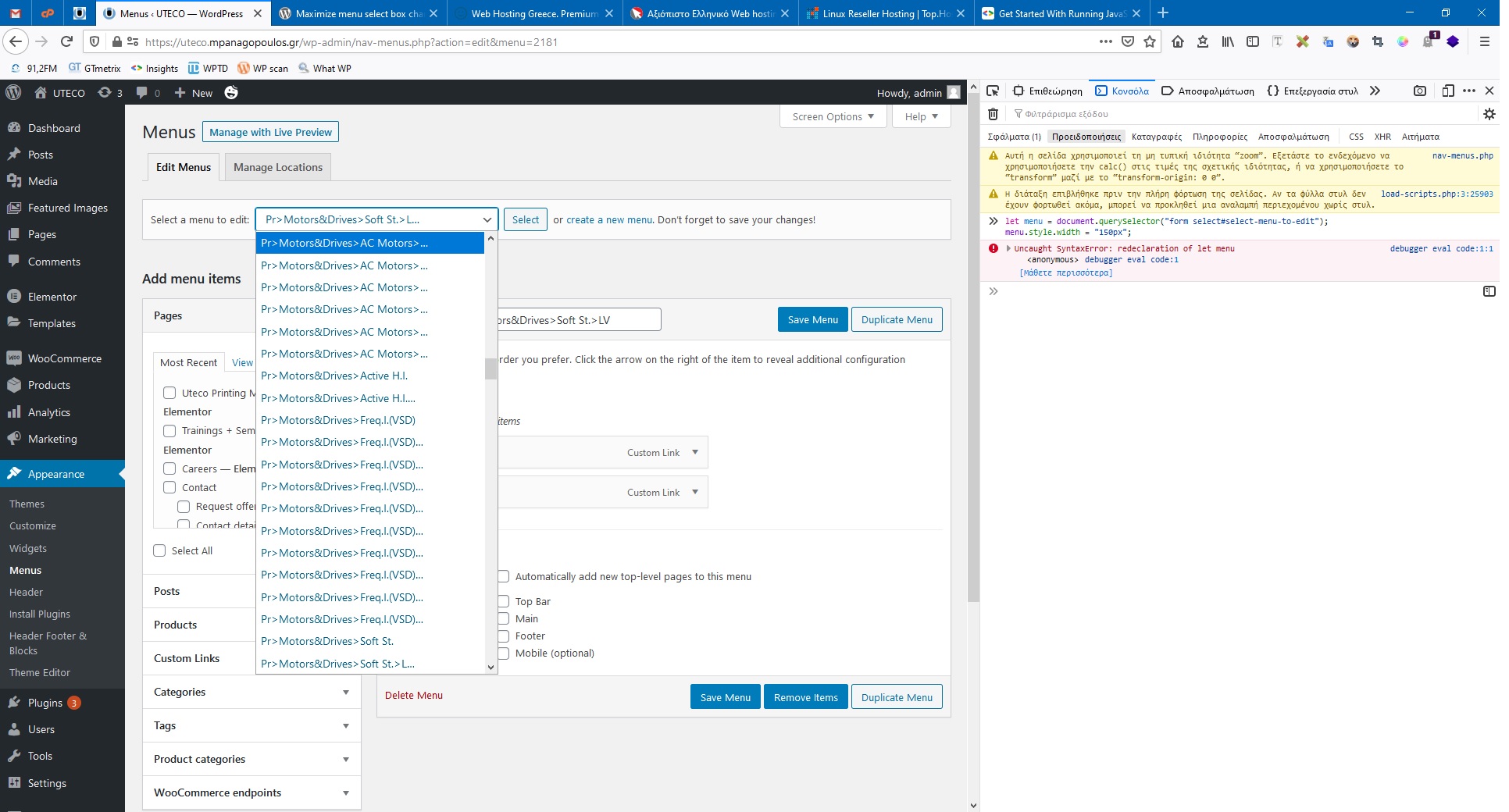Open the updates icon showing 3
The image size is (1509, 812).
point(110,92)
